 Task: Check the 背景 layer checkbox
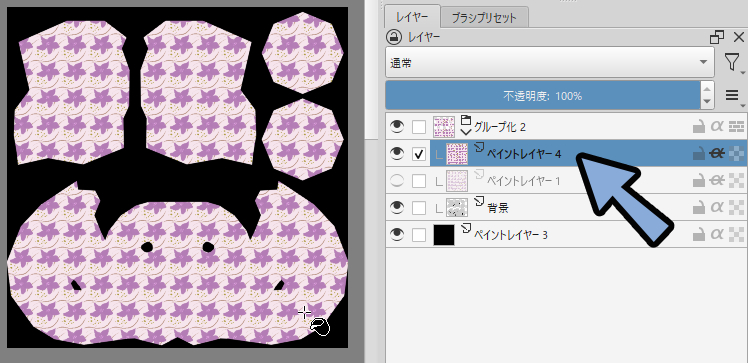[x=419, y=208]
